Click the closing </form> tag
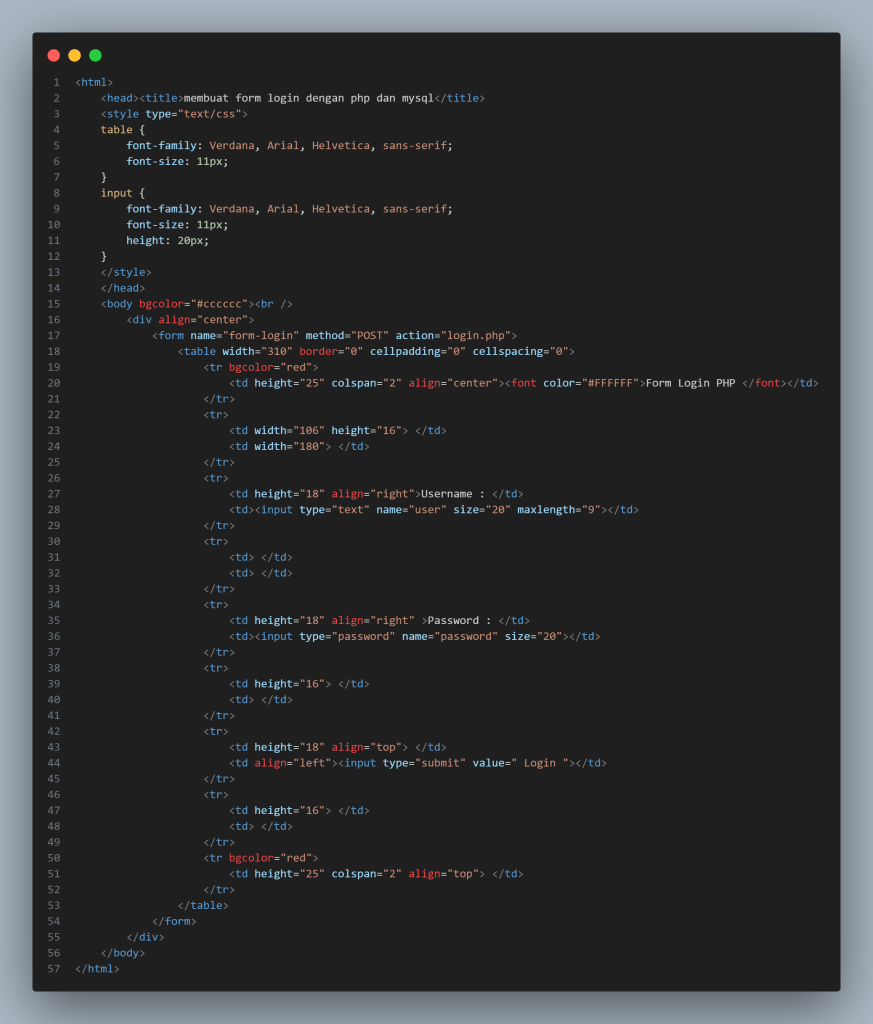This screenshot has height=1024, width=873. click(x=174, y=921)
